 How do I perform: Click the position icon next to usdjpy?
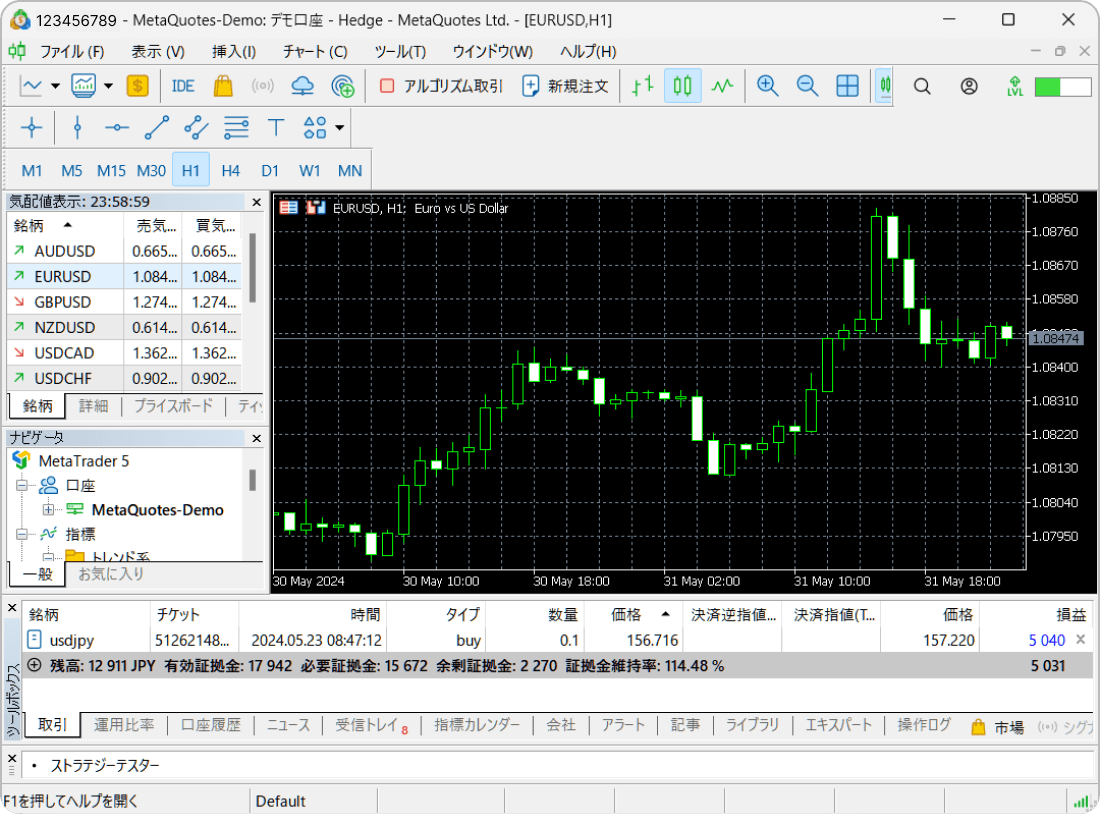pos(34,640)
